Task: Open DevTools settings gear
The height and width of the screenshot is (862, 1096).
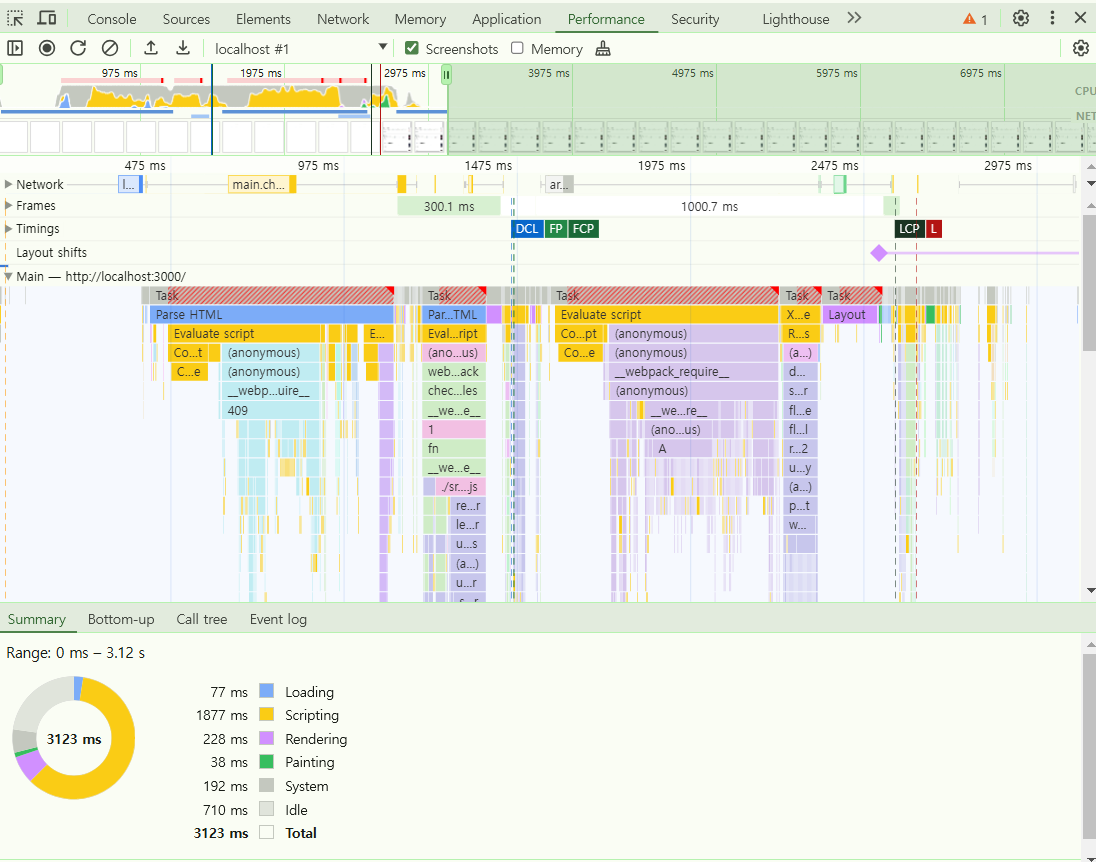Action: (x=1021, y=18)
